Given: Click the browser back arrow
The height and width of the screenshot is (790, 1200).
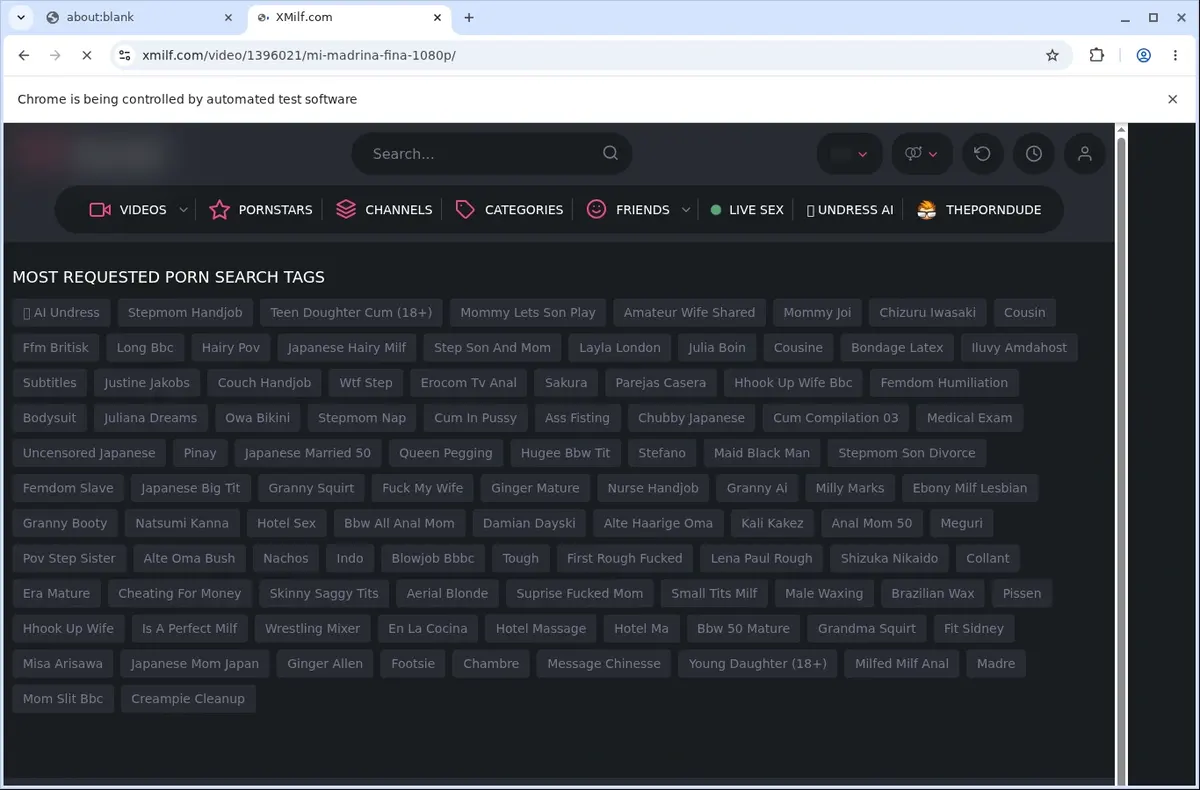Looking at the screenshot, I should pyautogui.click(x=24, y=56).
